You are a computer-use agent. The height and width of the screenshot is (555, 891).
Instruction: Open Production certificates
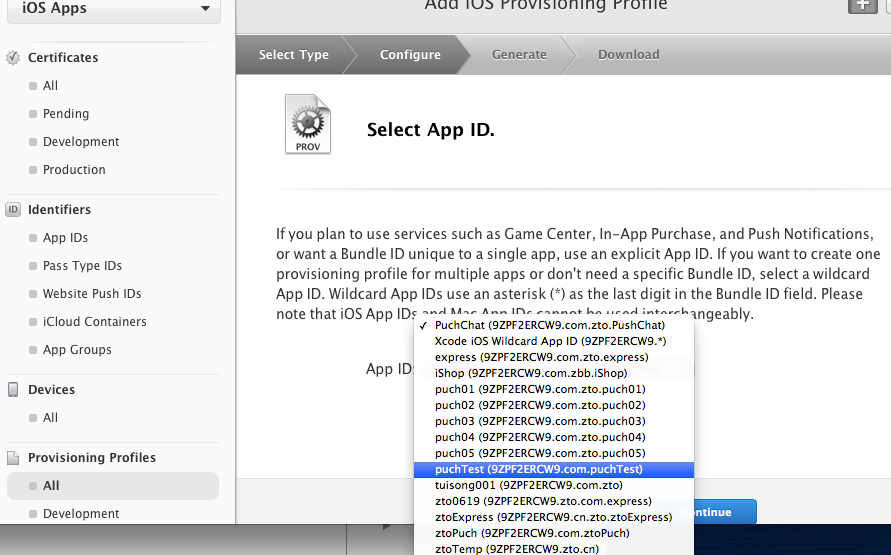pyautogui.click(x=74, y=169)
